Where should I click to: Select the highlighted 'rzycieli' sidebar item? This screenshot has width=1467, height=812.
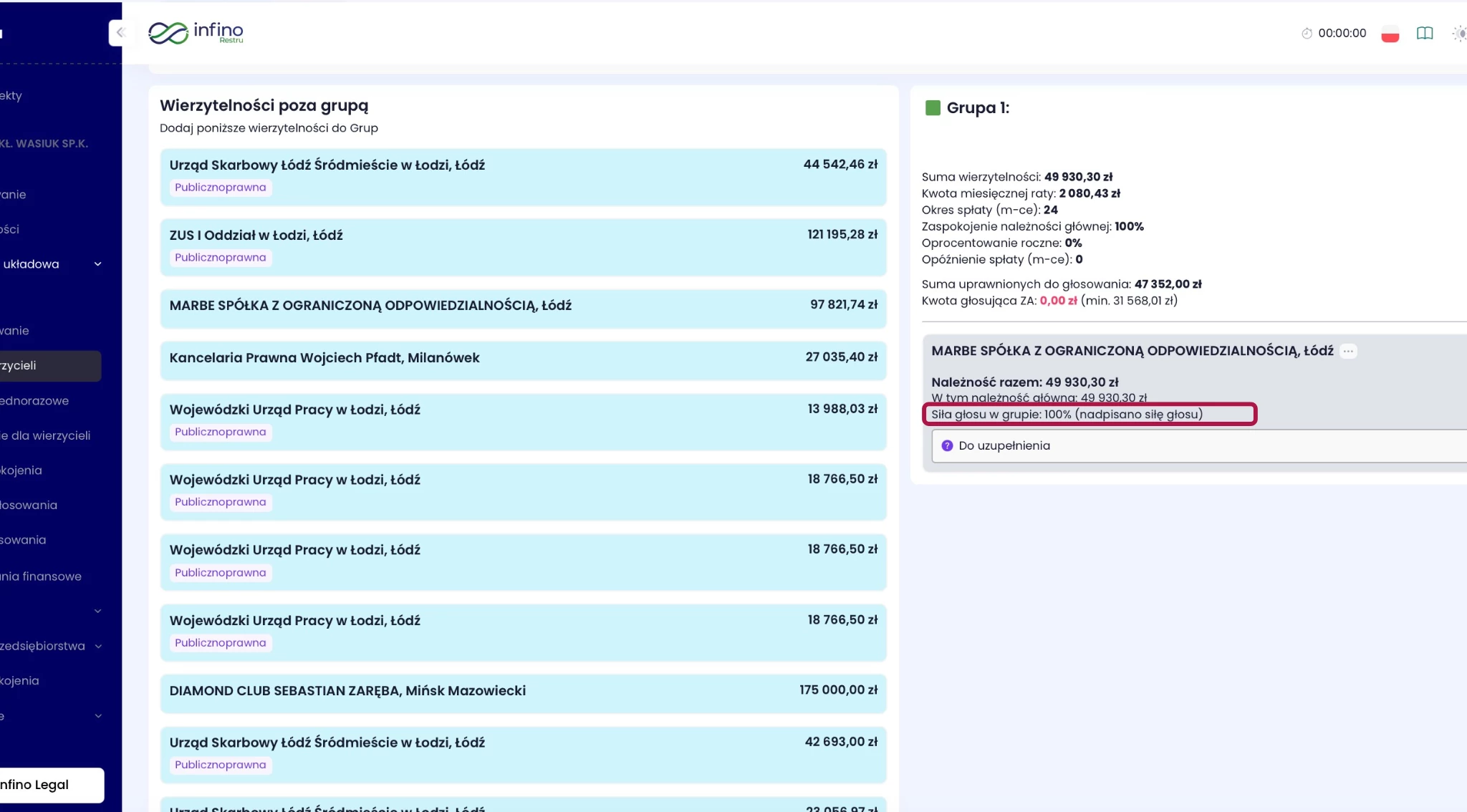(50, 365)
